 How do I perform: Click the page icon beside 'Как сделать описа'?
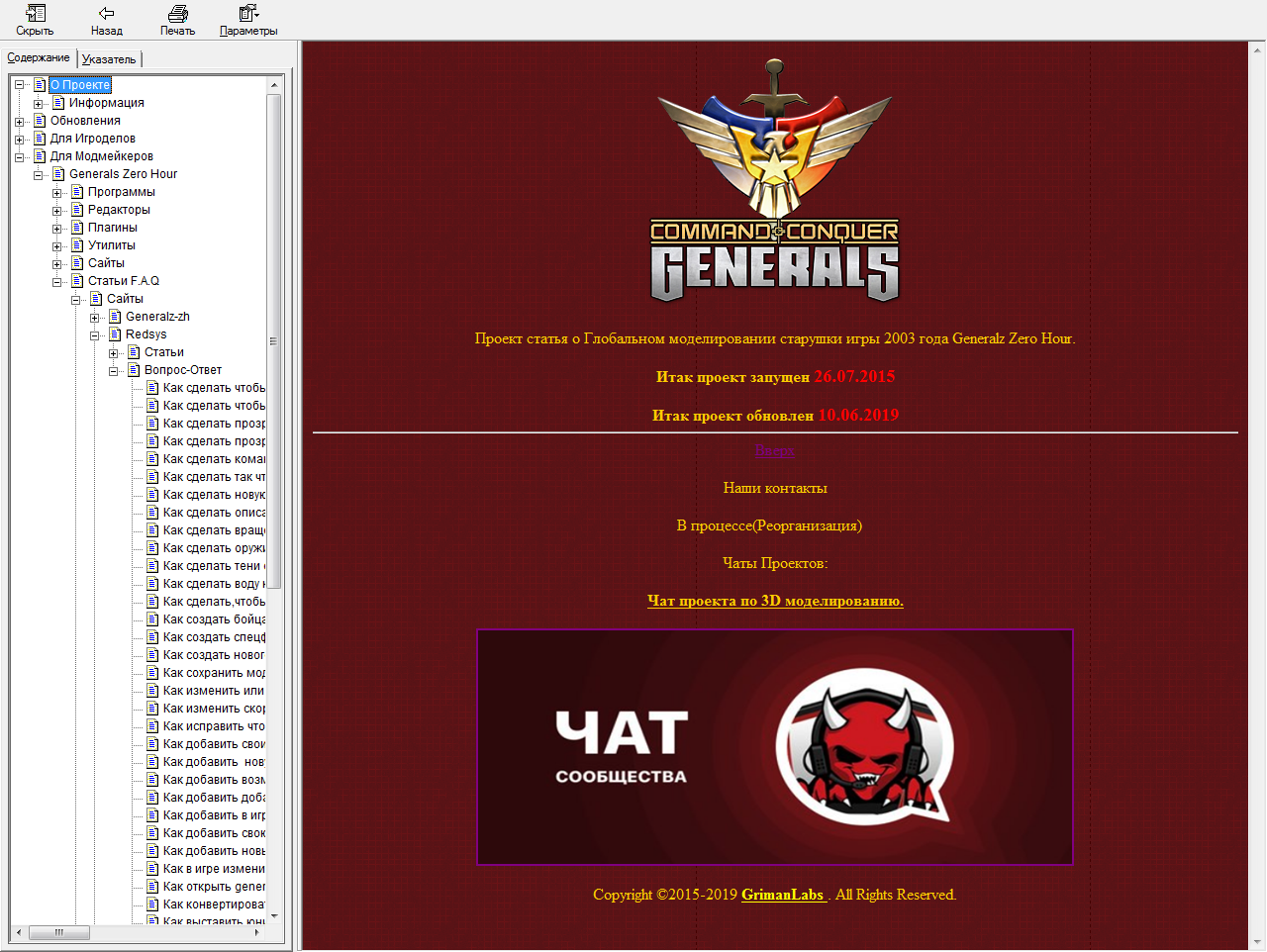point(152,513)
